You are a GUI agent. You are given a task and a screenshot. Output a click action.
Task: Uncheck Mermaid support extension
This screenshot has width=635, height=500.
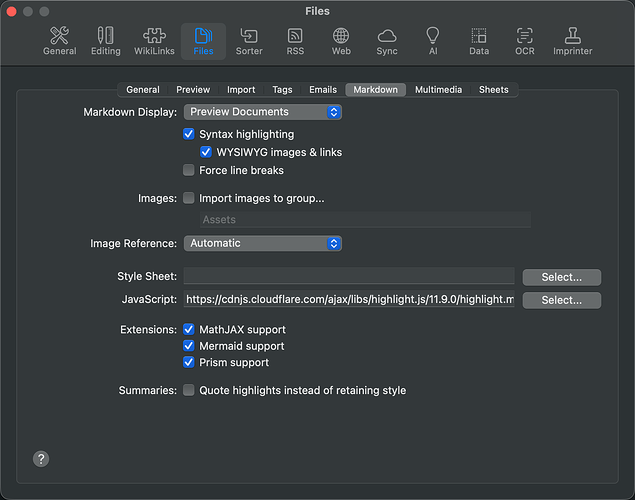click(x=189, y=346)
